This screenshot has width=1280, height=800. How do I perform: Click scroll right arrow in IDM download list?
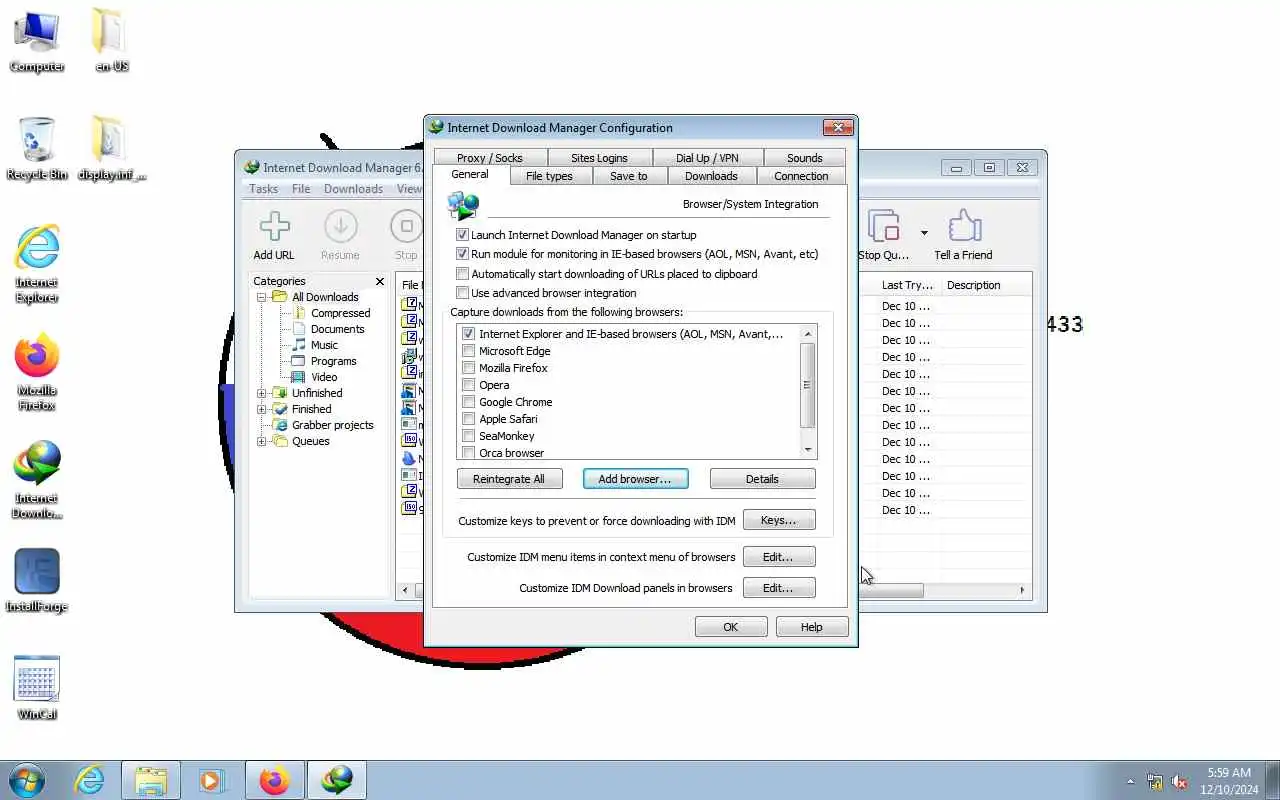click(1022, 590)
